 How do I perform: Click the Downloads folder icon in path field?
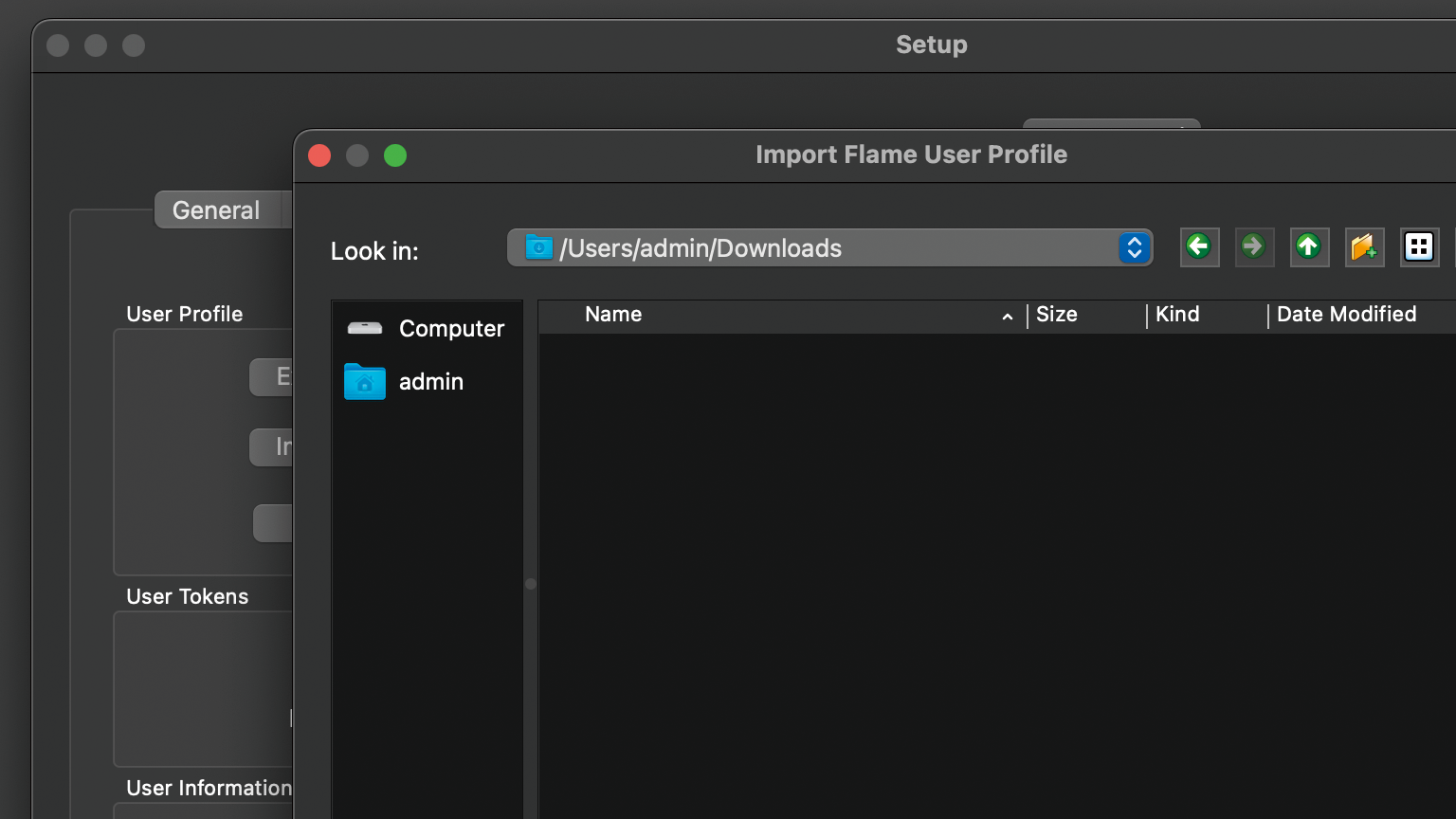[539, 248]
